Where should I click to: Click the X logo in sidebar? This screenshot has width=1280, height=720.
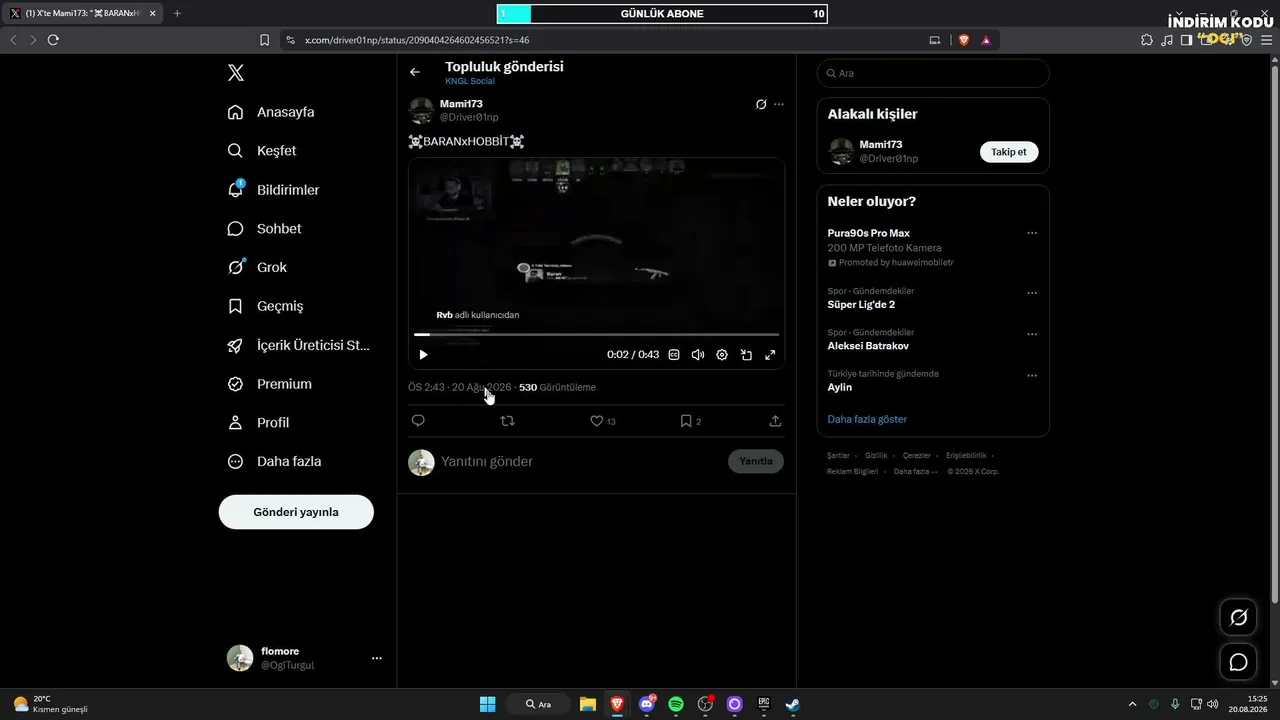pyautogui.click(x=235, y=73)
